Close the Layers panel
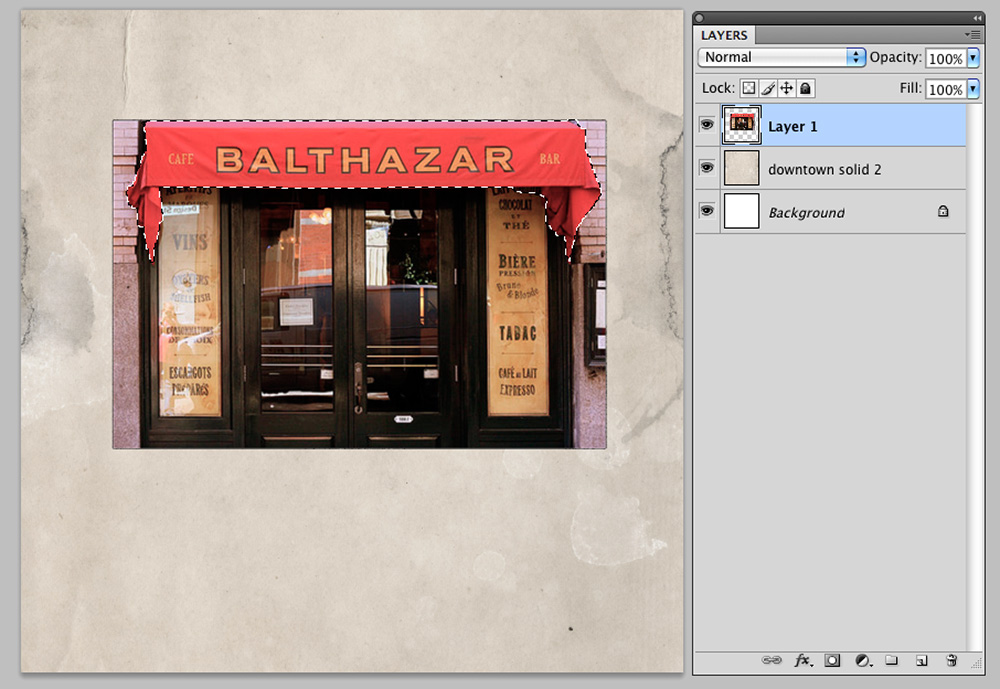Image resolution: width=1000 pixels, height=689 pixels. (700, 18)
